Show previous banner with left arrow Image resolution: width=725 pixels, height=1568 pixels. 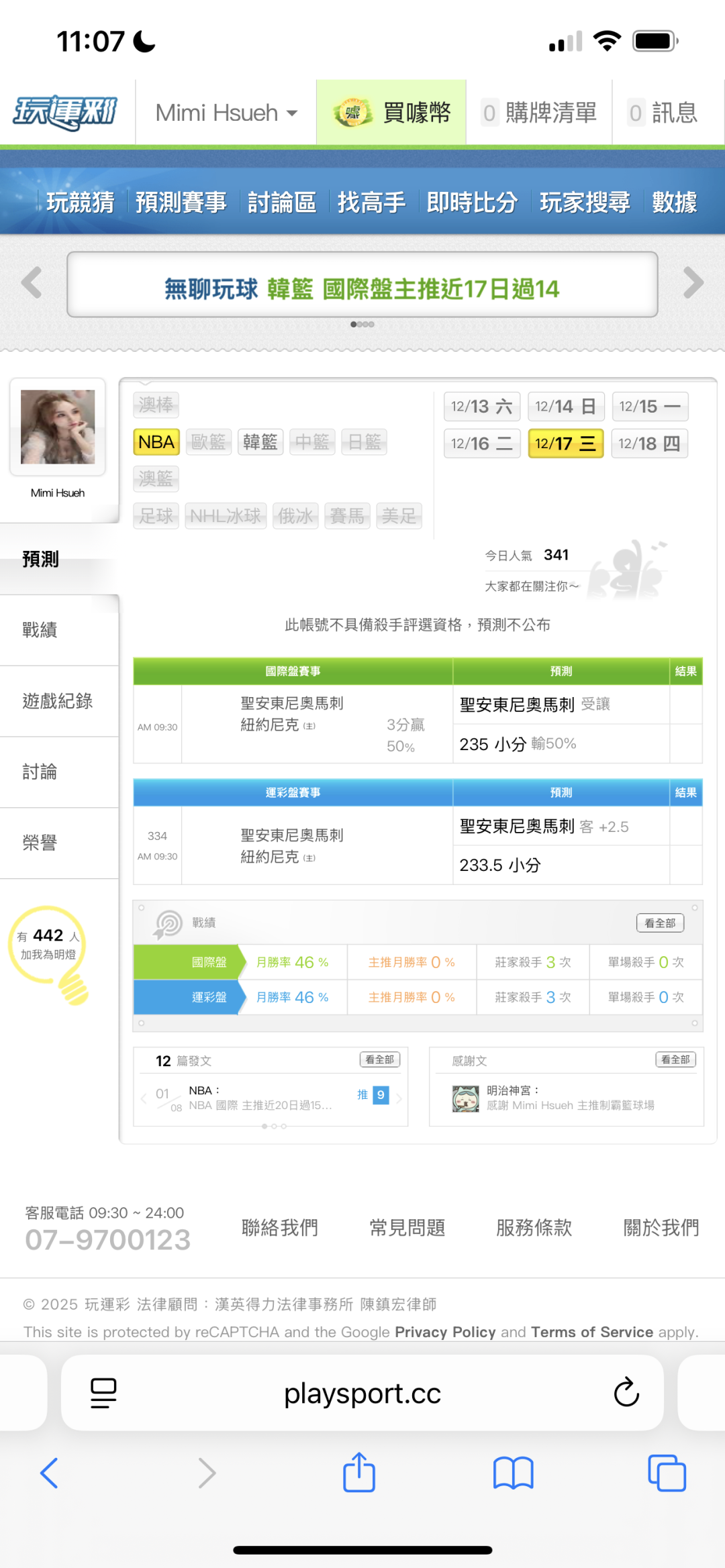32,282
